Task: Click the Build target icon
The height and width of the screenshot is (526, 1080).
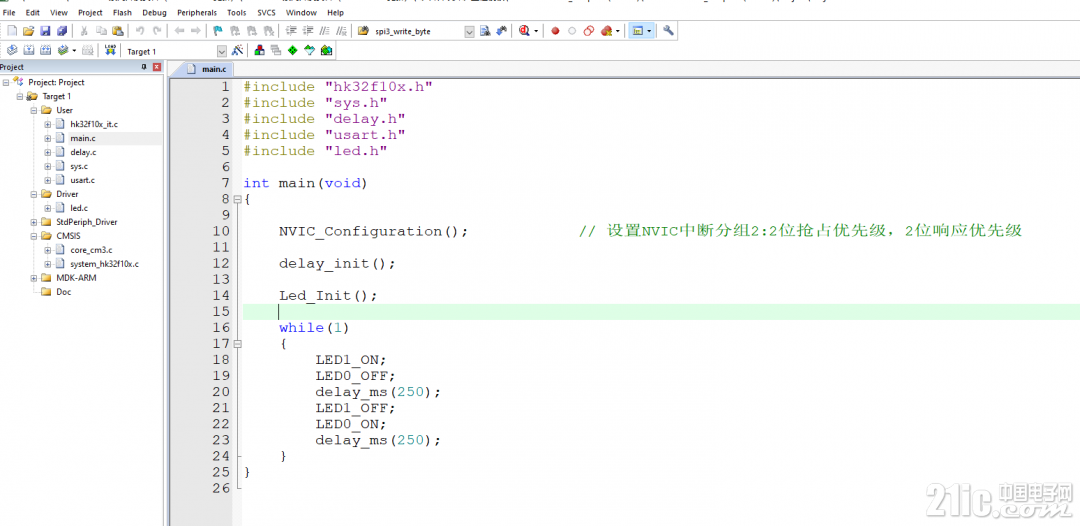Action: click(x=29, y=50)
